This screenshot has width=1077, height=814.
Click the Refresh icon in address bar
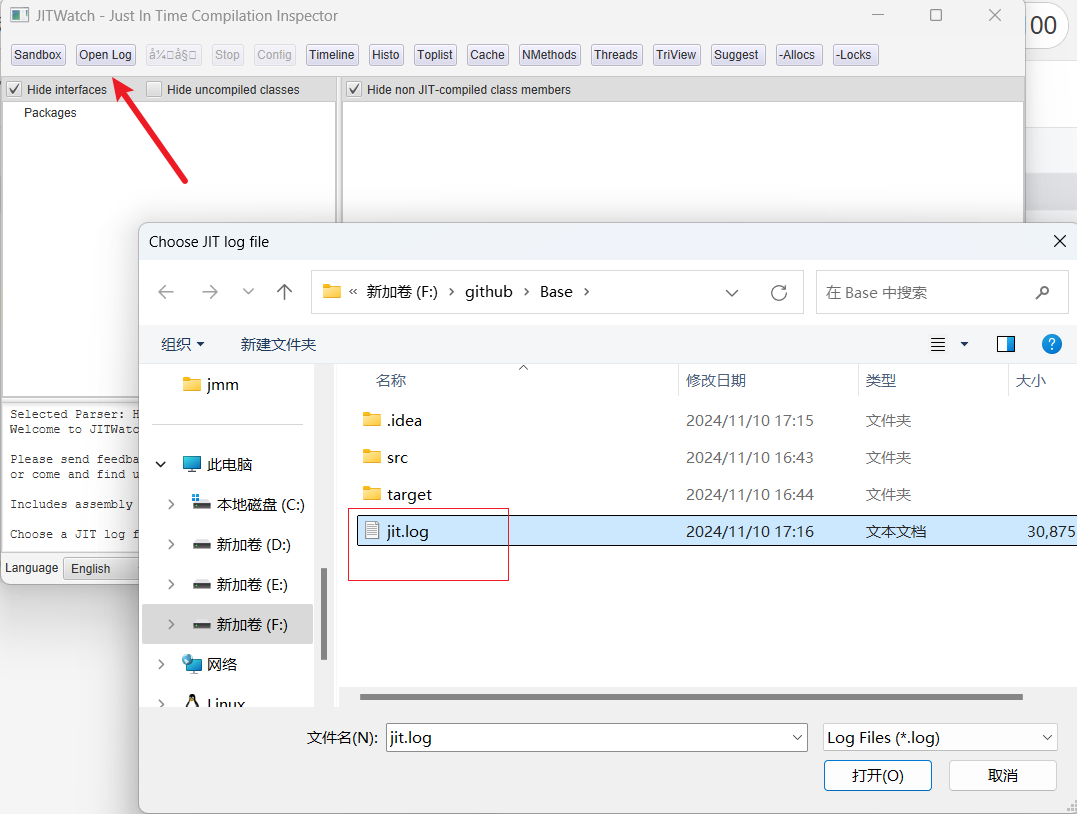[779, 292]
